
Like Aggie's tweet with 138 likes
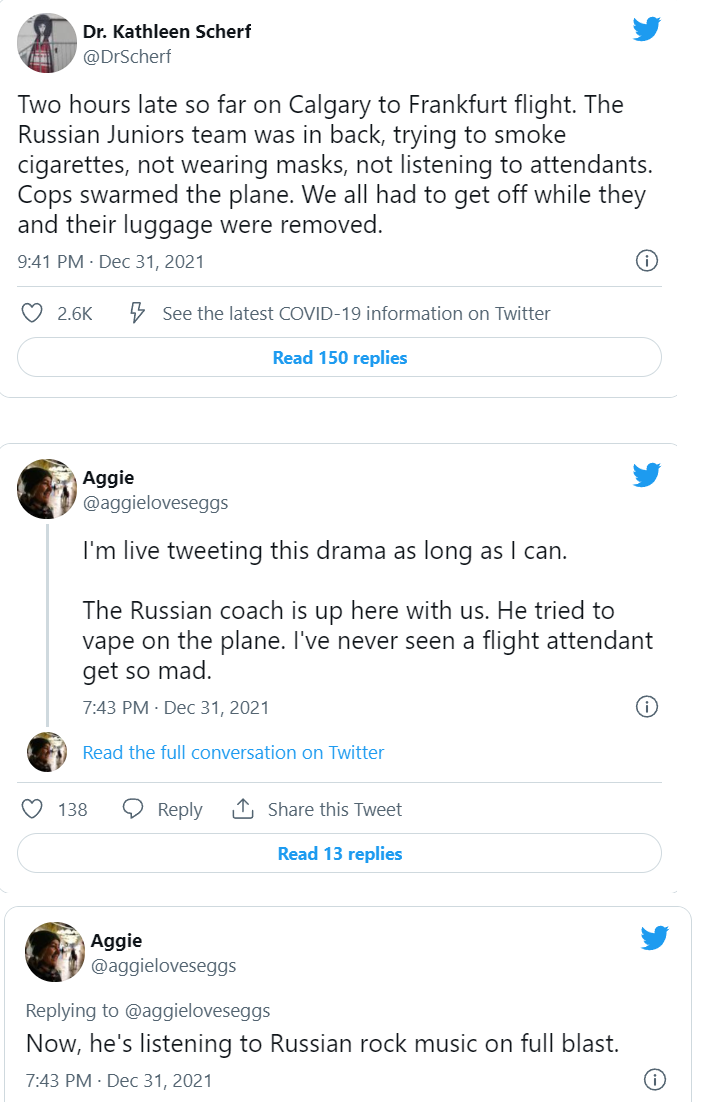32,809
